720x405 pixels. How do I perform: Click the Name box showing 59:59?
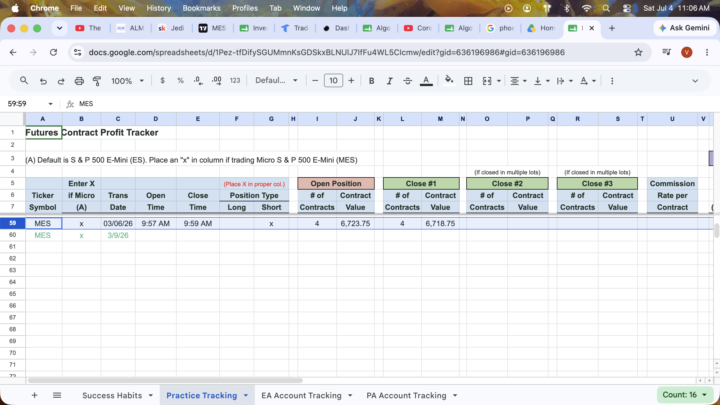(x=29, y=104)
